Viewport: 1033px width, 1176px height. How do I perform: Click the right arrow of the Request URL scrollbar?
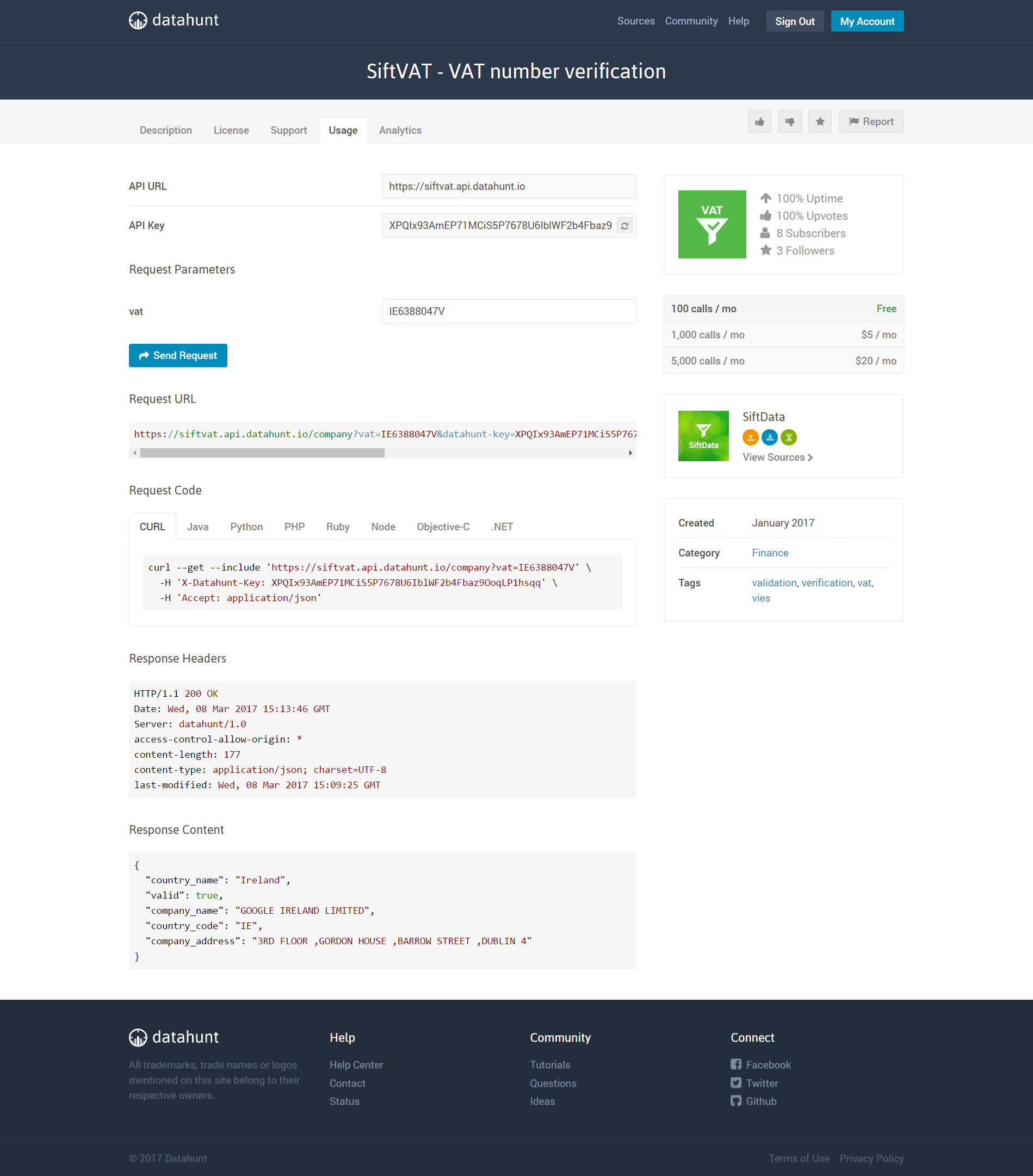pos(631,453)
